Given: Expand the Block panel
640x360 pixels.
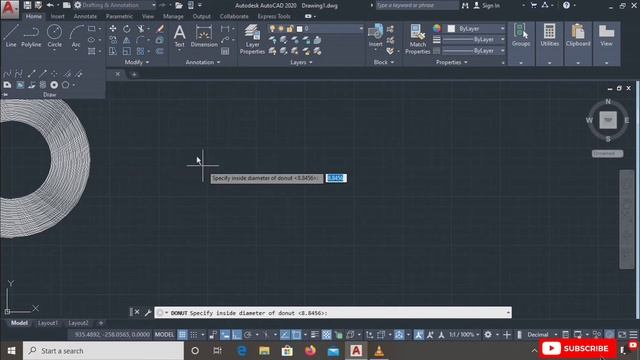Looking at the screenshot, I should (384, 62).
